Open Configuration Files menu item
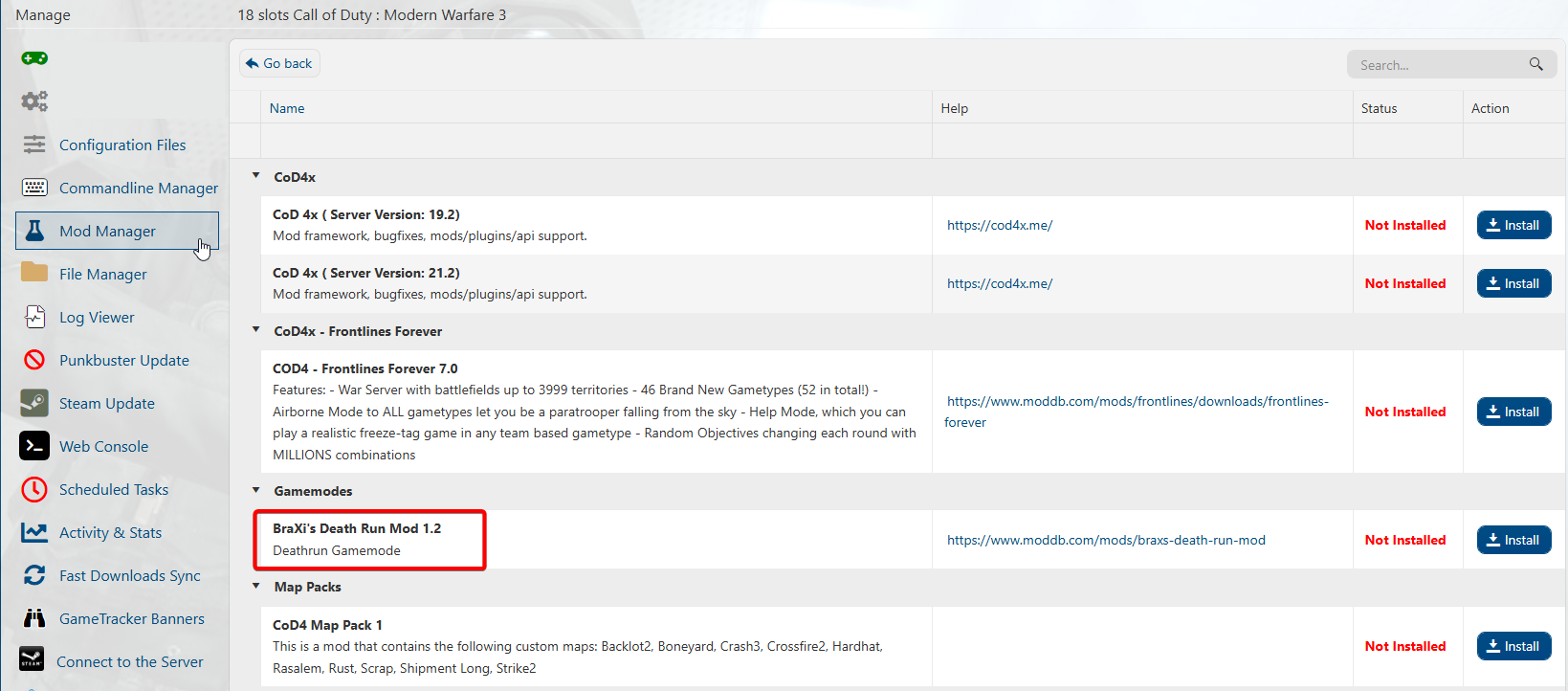The image size is (1568, 691). (x=122, y=145)
